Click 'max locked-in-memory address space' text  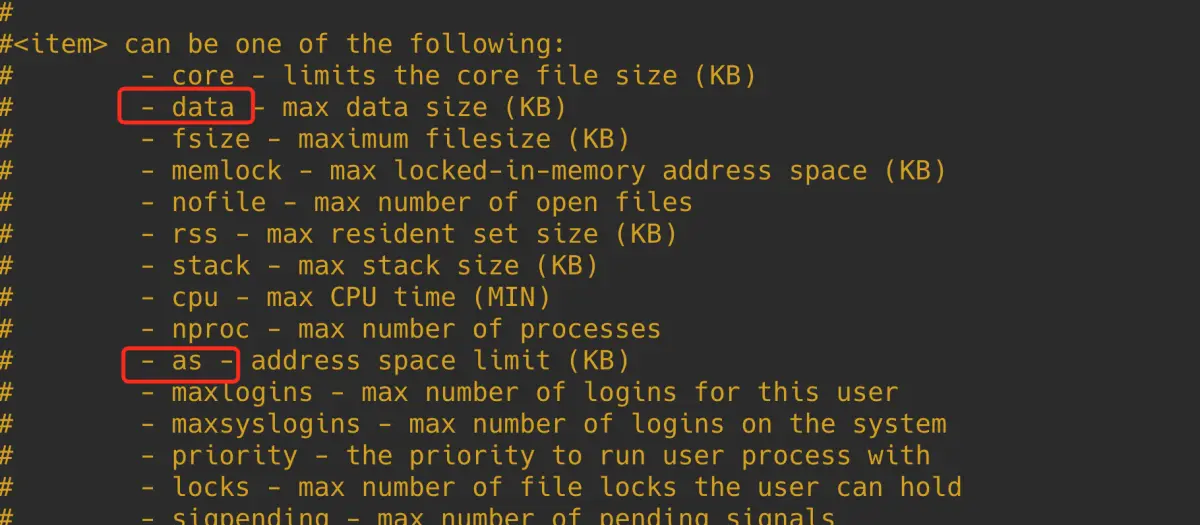coord(598,171)
